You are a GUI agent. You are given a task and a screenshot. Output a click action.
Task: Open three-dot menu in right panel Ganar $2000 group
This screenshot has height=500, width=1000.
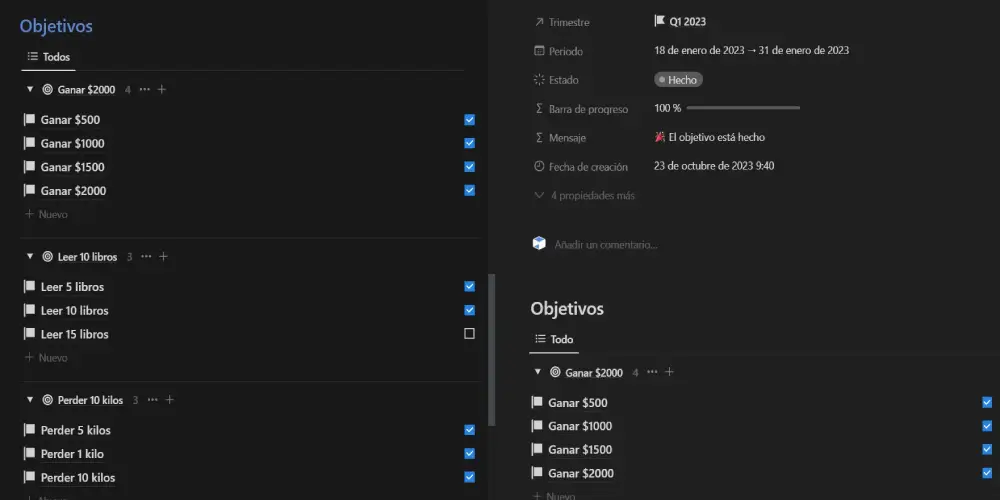pos(652,373)
